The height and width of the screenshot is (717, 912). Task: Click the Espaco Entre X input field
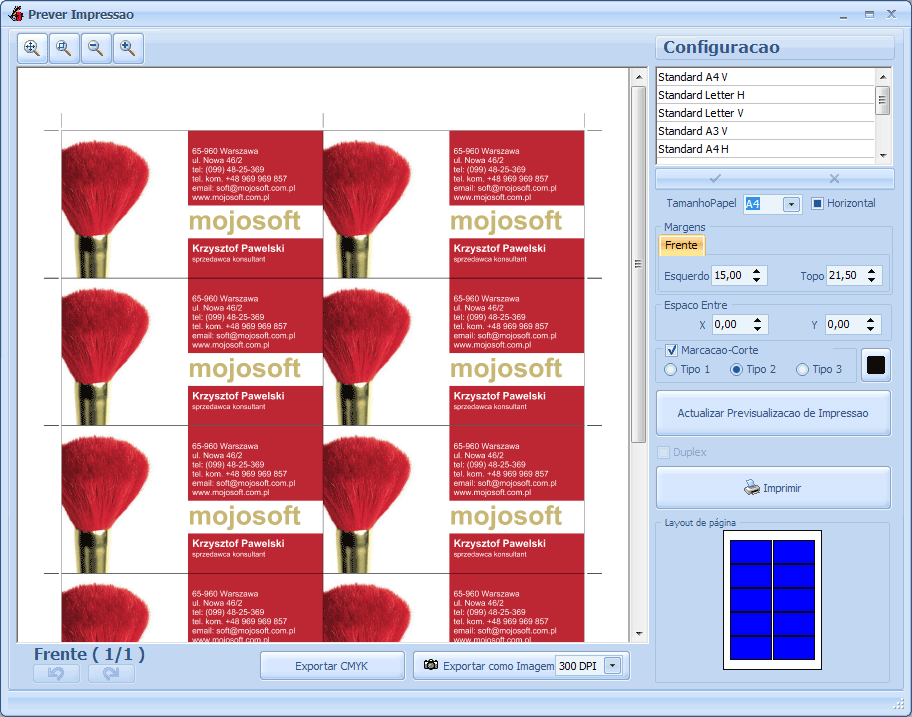(x=732, y=324)
